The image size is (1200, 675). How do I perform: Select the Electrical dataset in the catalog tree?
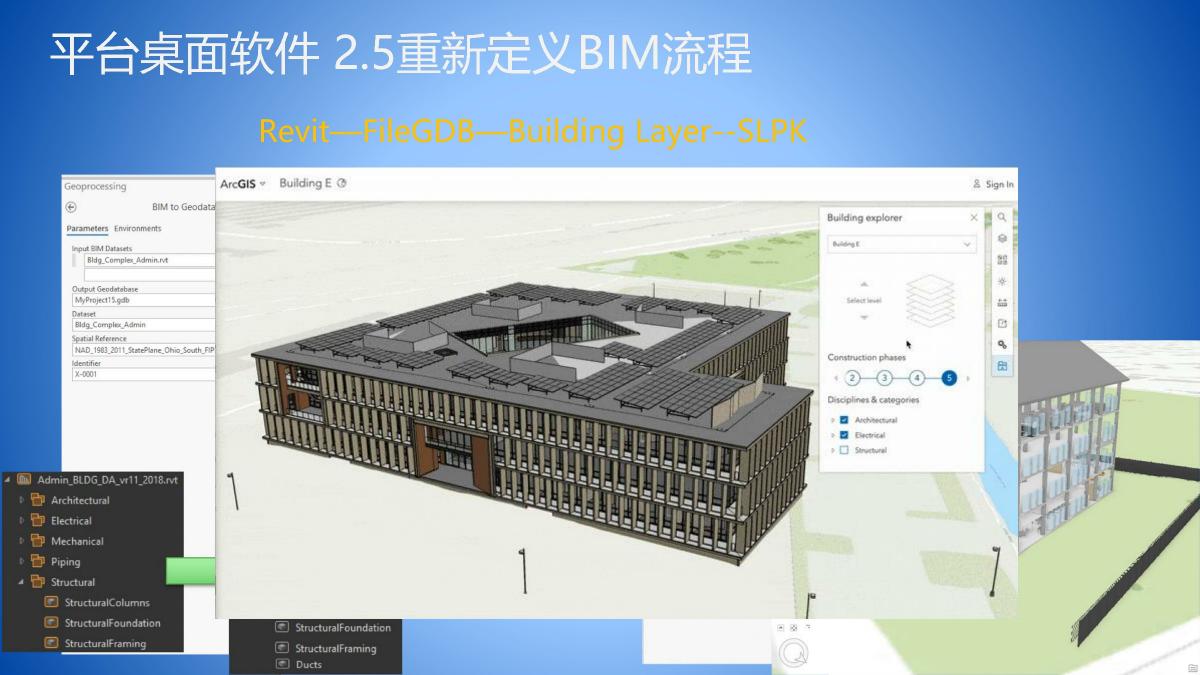(x=71, y=520)
